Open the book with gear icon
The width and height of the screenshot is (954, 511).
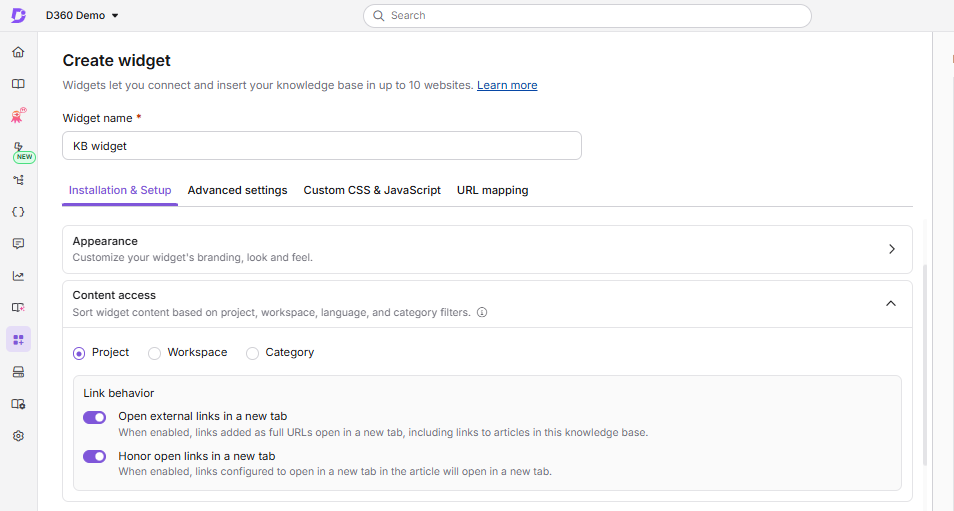18,404
